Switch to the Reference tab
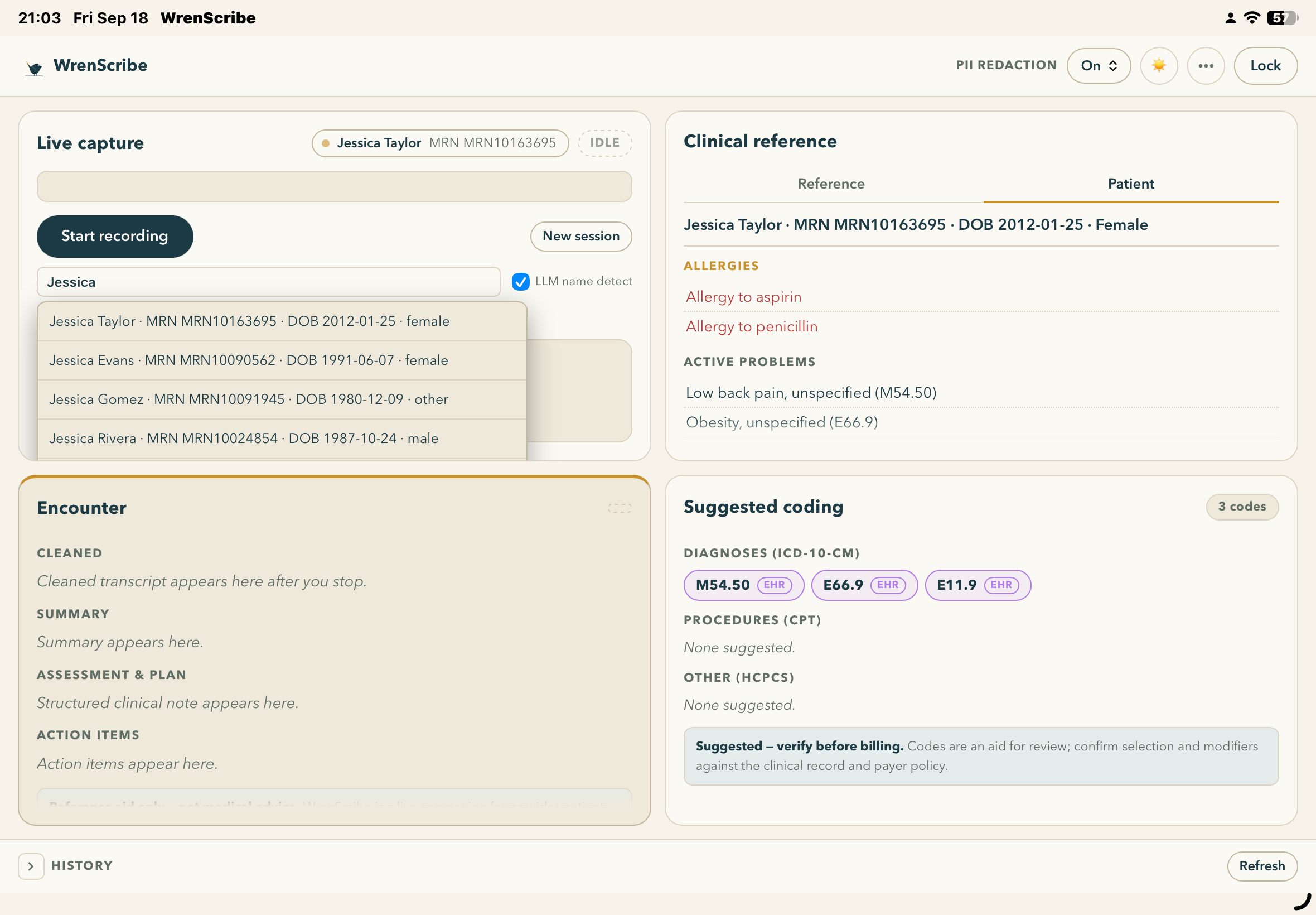 (831, 184)
